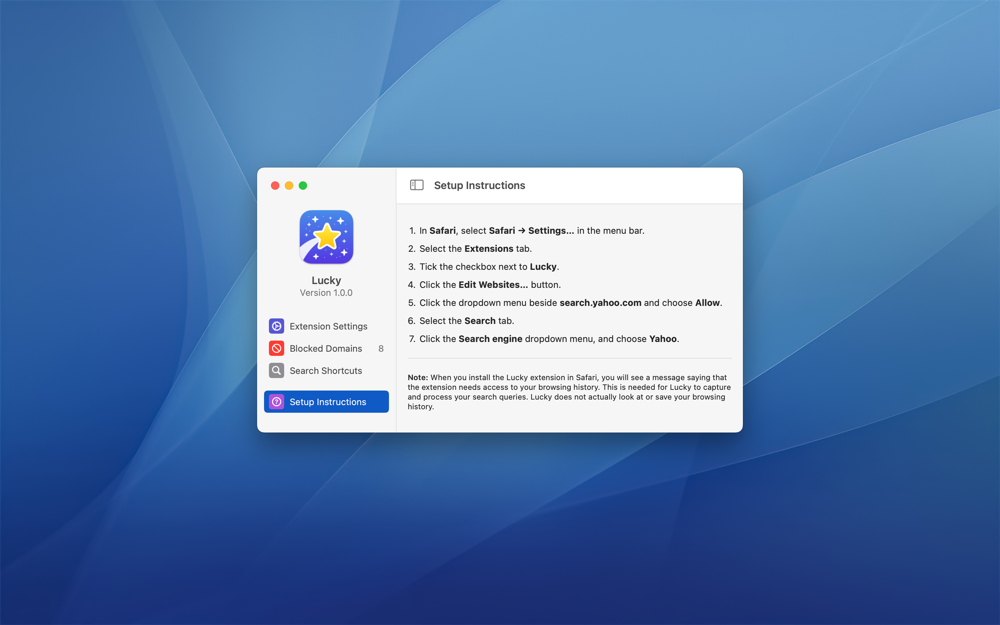Screen dimensions: 1000x625
Task: Click the Blocked Domains count badge 8
Action: click(381, 348)
